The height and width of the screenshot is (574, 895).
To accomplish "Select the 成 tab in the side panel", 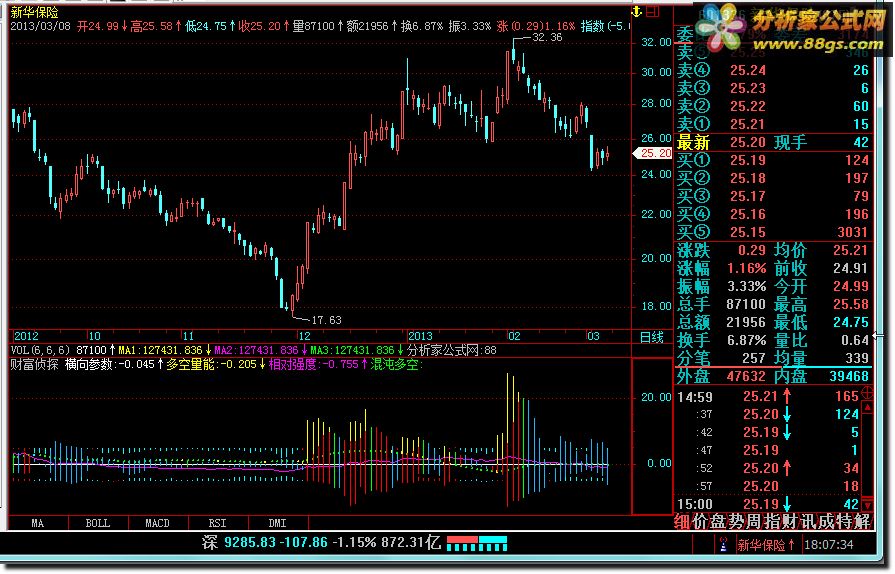I will (x=825, y=521).
